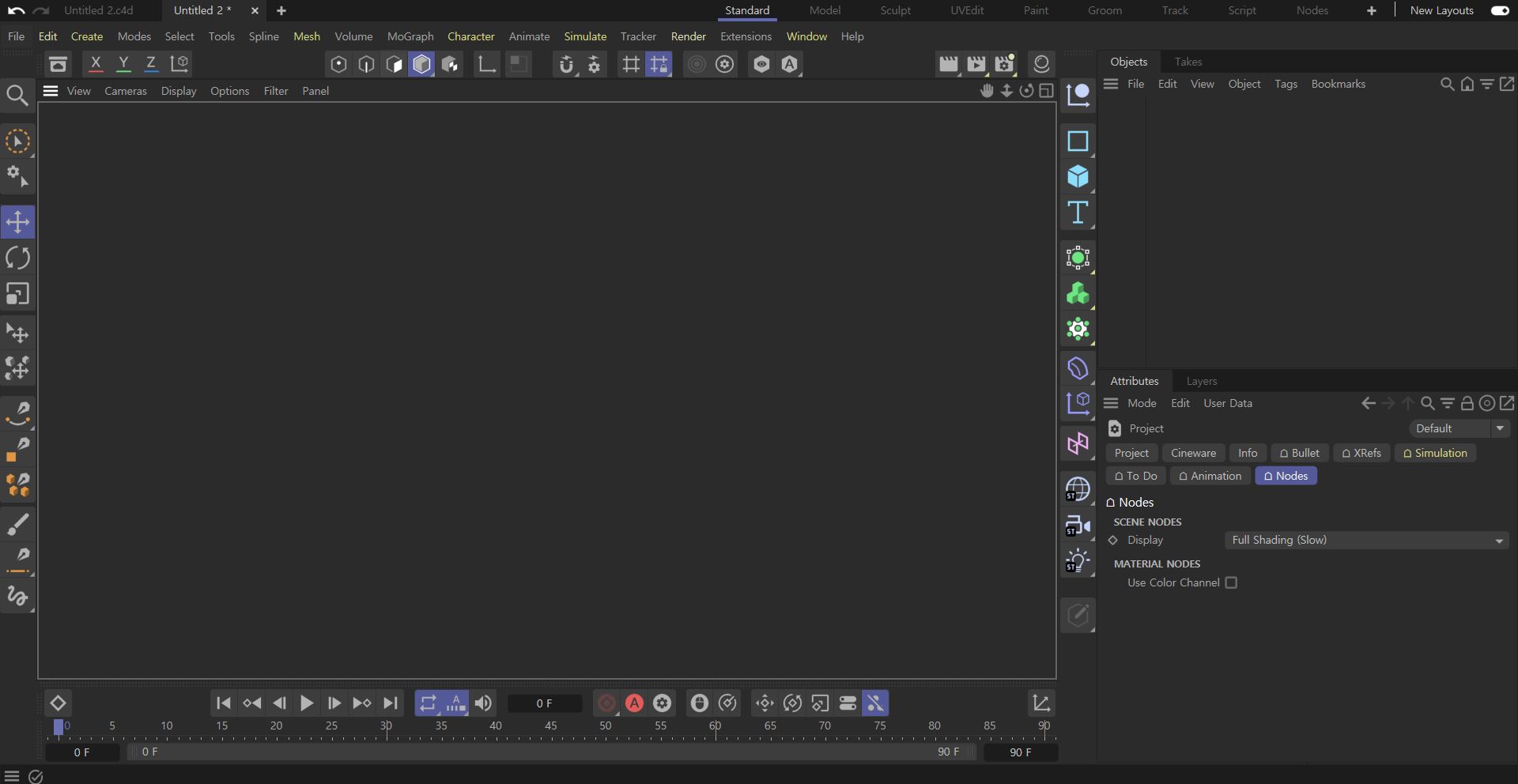Select the Rotate tool
Screen dimensions: 1518x784
point(17,258)
